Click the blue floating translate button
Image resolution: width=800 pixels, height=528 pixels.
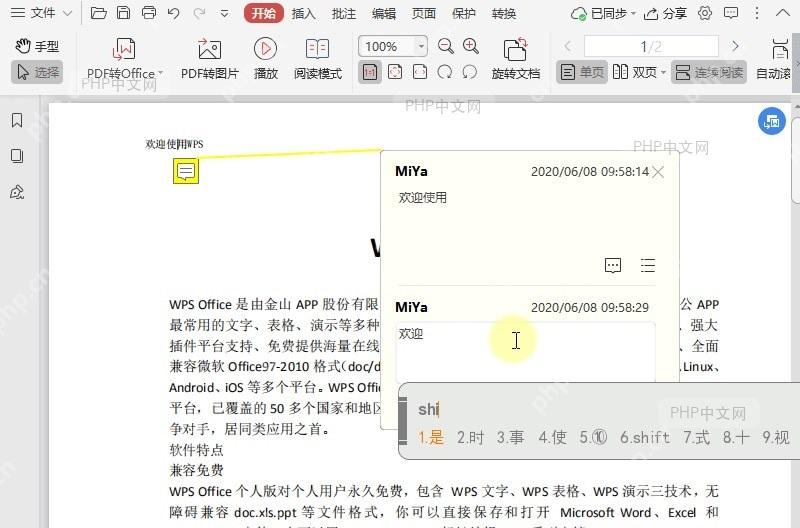pos(771,121)
